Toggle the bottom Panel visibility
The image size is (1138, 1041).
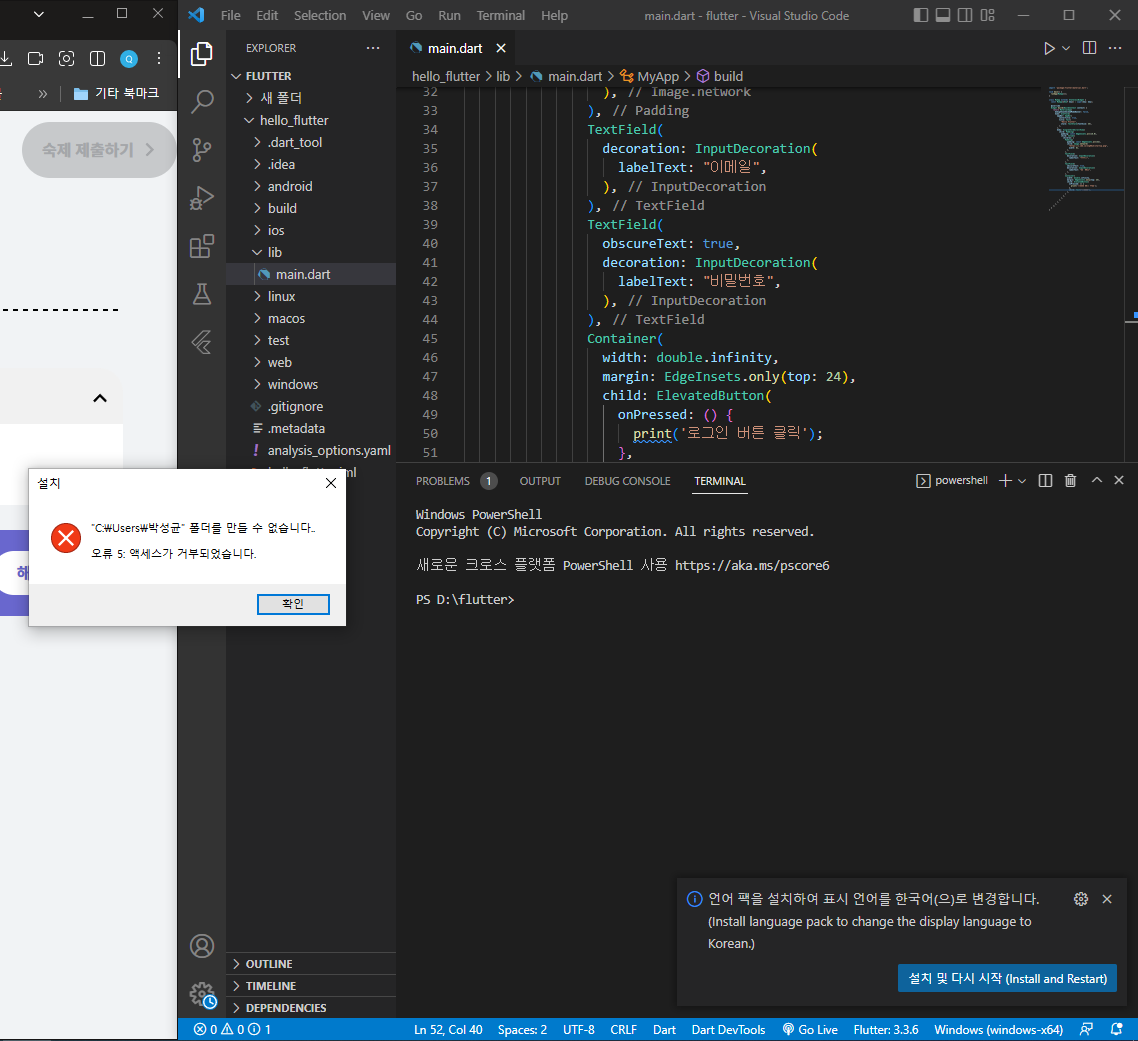(943, 15)
